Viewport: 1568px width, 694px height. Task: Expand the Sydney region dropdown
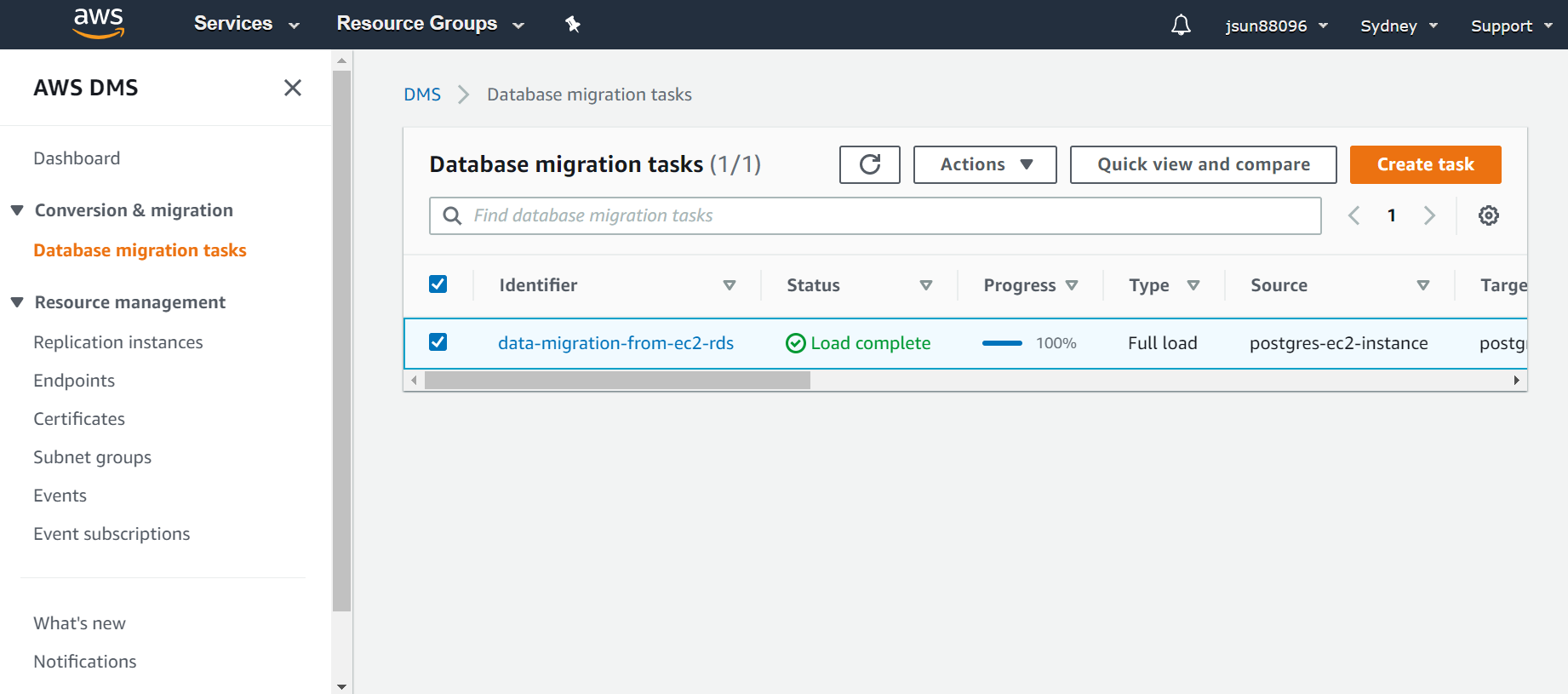point(1399,26)
